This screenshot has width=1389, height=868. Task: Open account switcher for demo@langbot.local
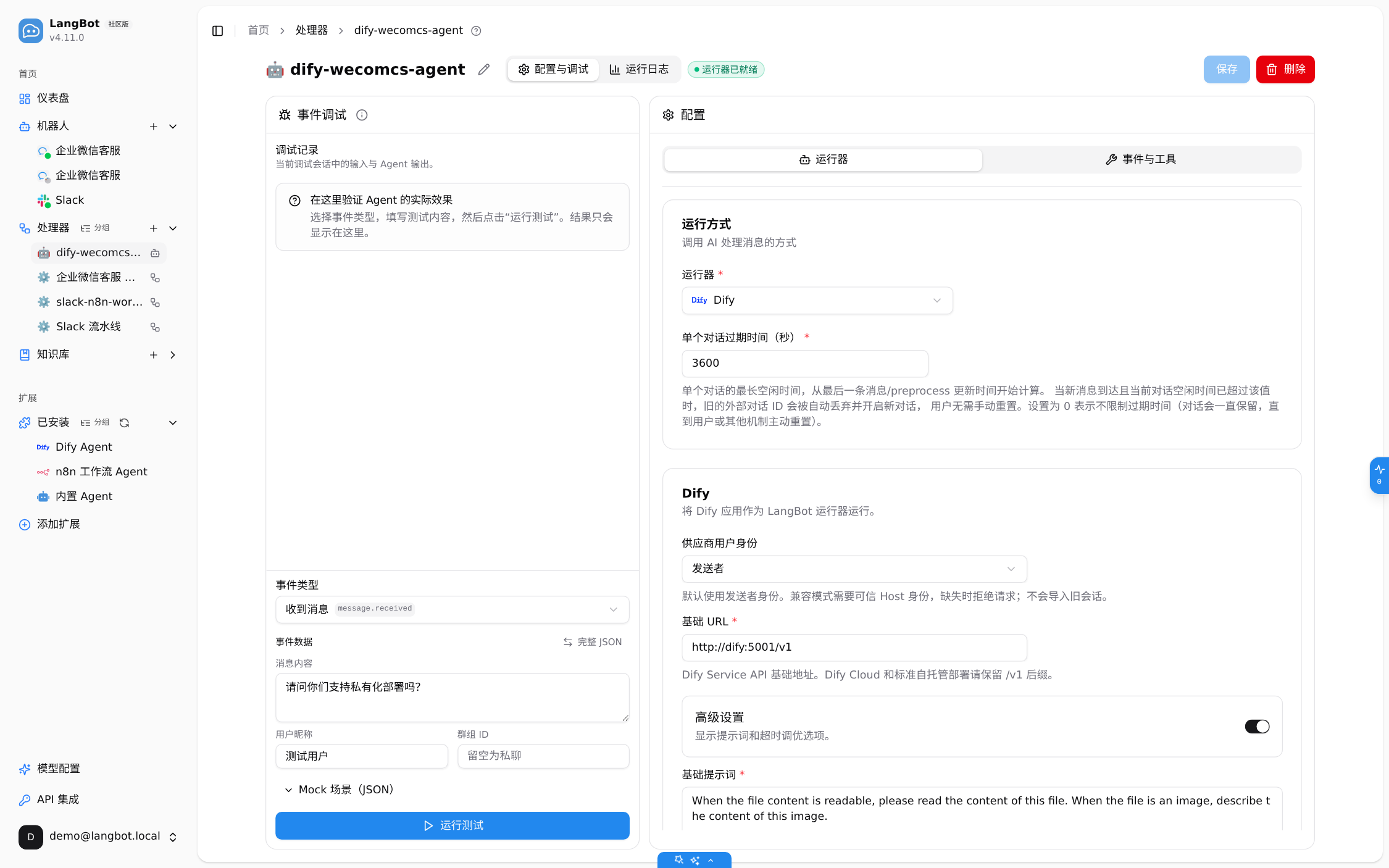[99, 837]
